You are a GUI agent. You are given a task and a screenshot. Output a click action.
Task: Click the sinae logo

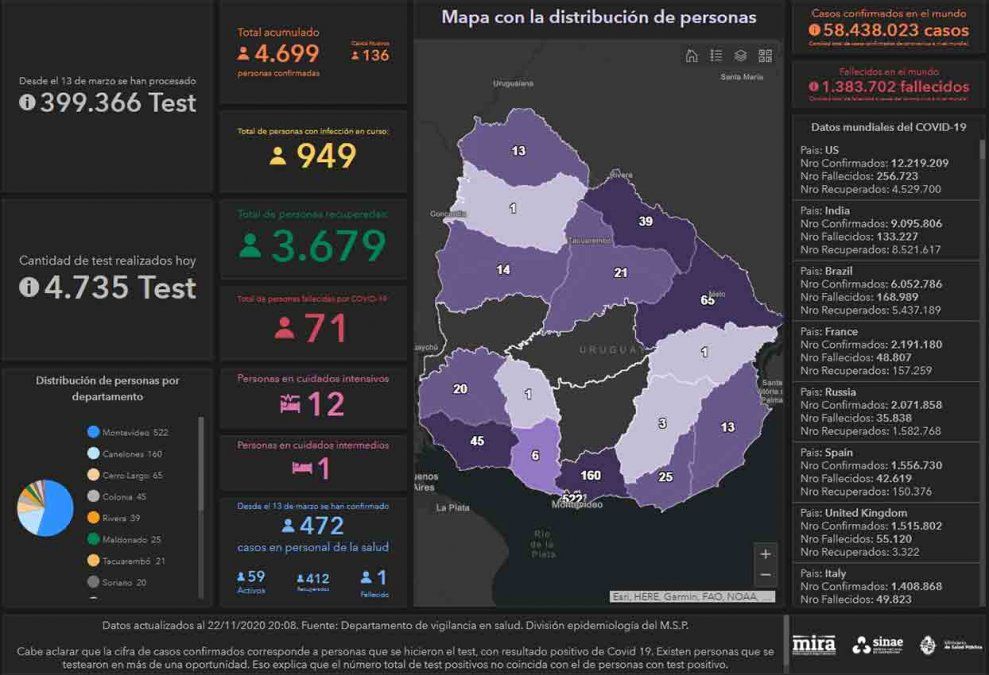[877, 645]
